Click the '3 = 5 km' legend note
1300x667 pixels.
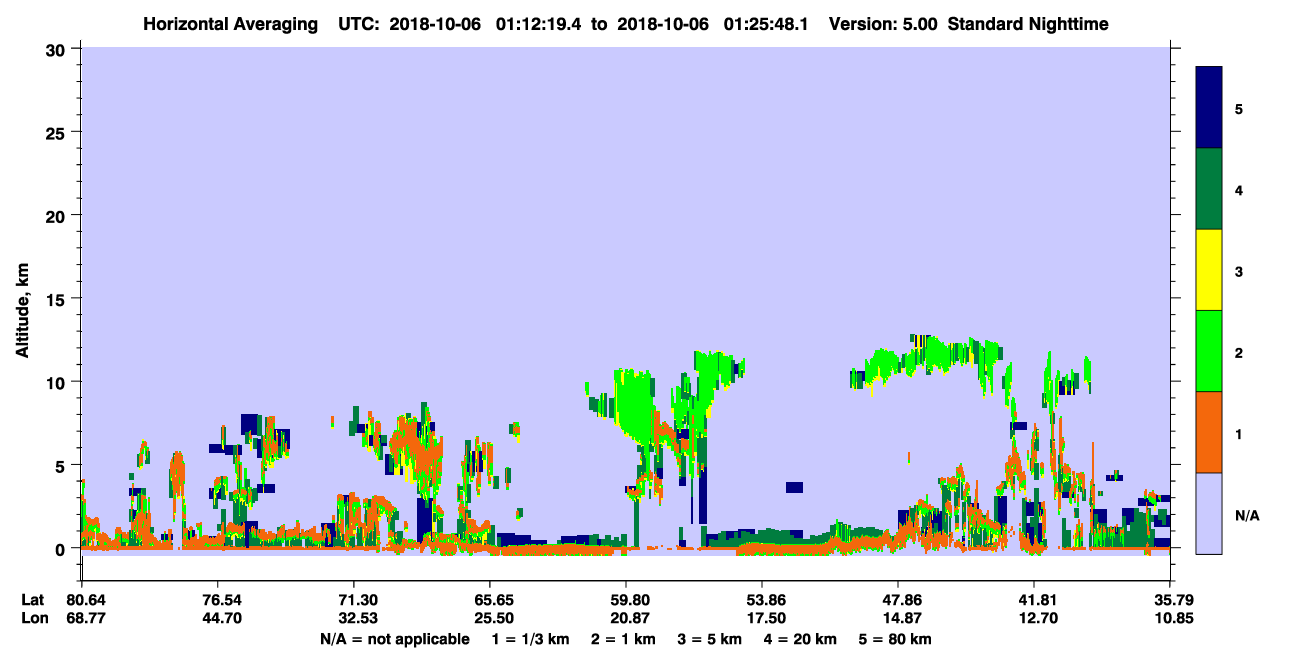point(710,639)
